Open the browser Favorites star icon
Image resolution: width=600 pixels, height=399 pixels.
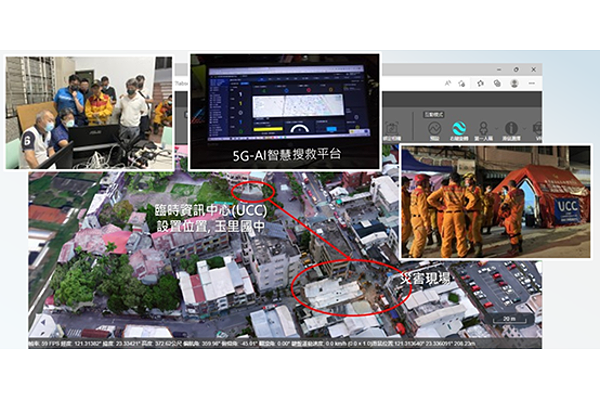(x=480, y=83)
